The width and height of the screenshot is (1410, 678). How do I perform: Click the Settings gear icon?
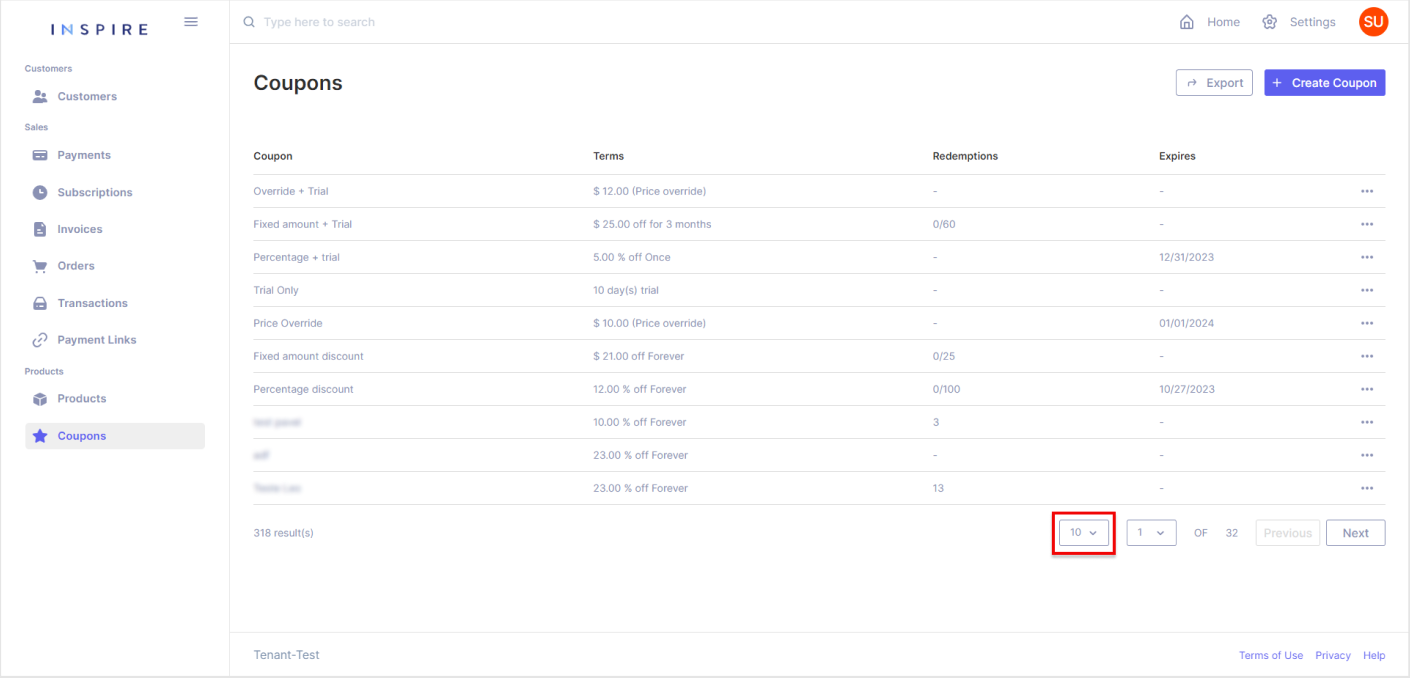(x=1269, y=22)
